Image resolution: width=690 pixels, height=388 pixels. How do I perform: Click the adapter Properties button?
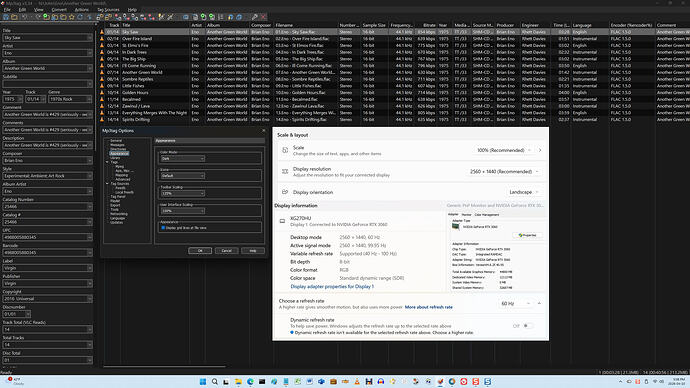point(528,235)
